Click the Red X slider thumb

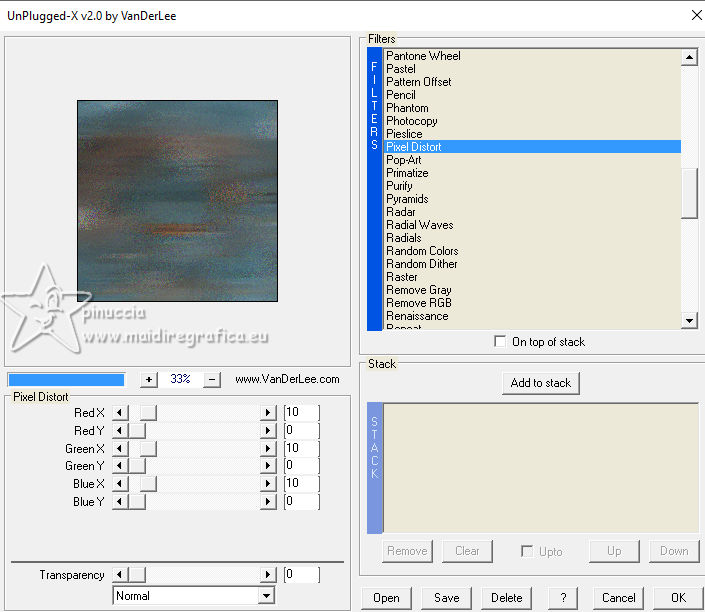click(148, 412)
